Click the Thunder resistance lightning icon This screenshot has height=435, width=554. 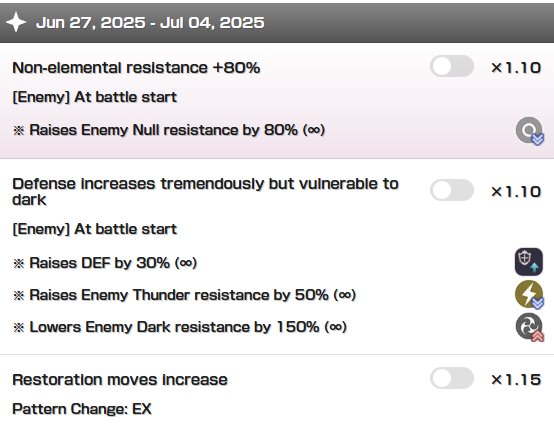click(529, 294)
